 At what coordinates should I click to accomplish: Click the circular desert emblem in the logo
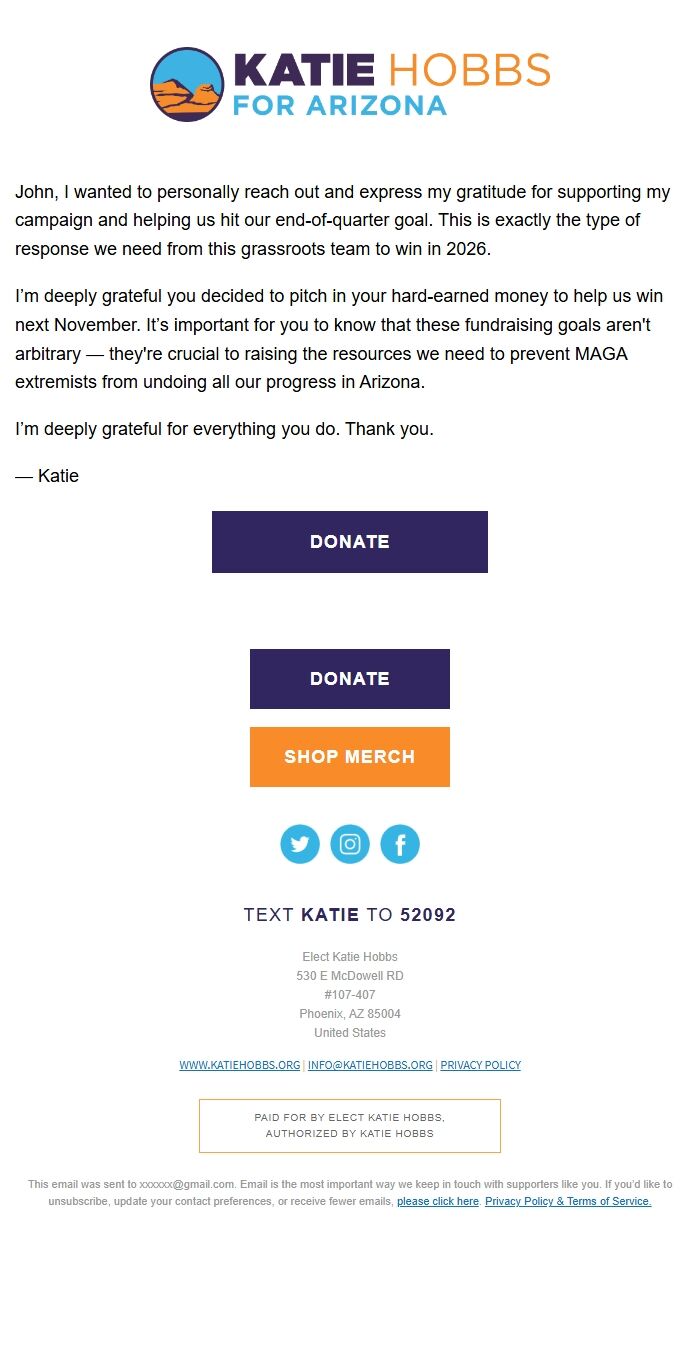tap(187, 84)
